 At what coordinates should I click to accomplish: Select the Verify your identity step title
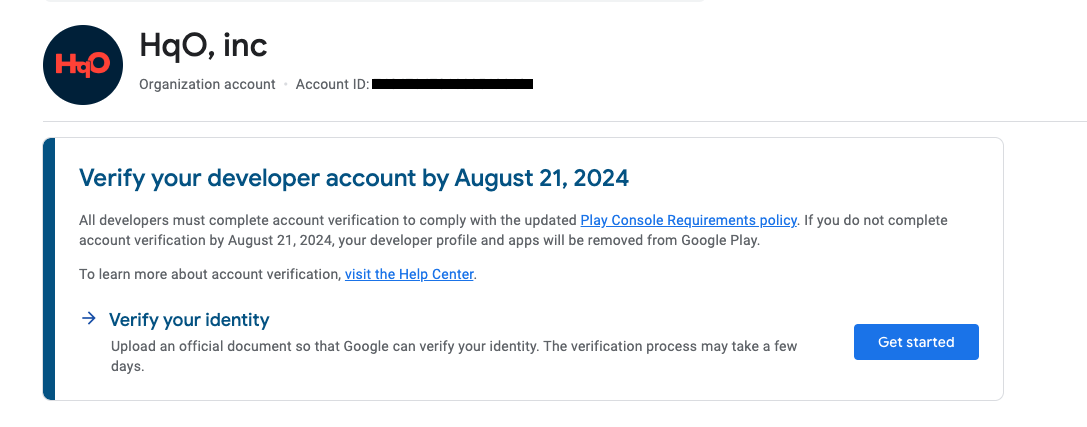189,320
